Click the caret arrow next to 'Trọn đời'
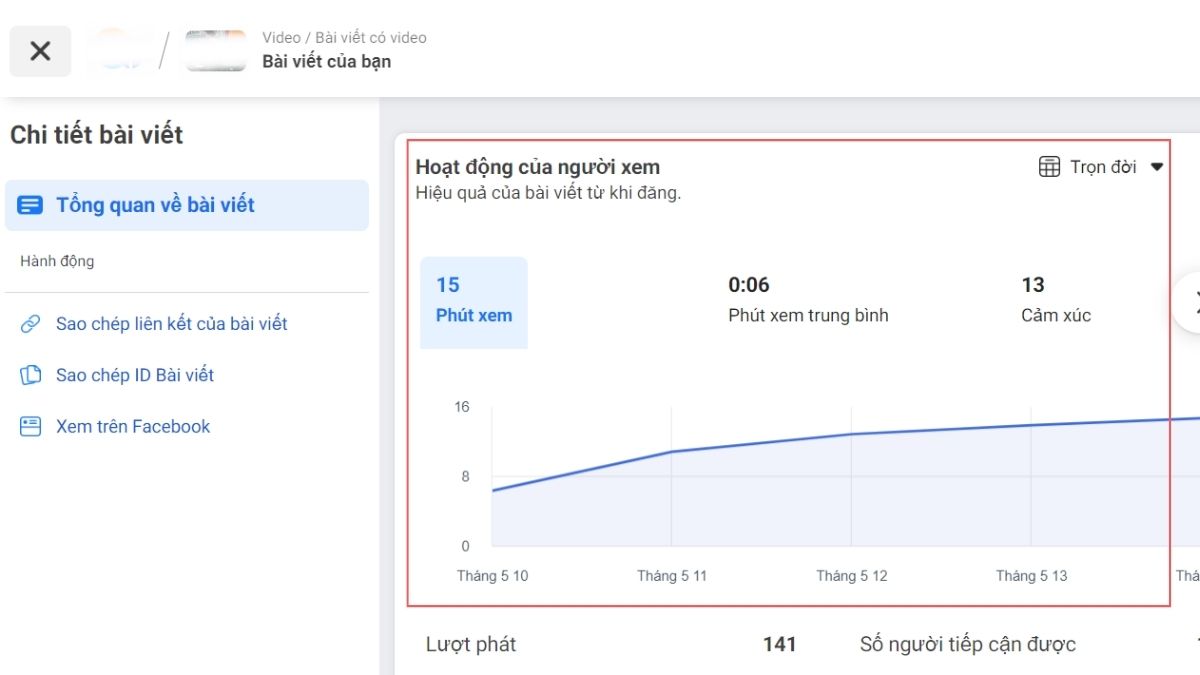 pos(1157,167)
